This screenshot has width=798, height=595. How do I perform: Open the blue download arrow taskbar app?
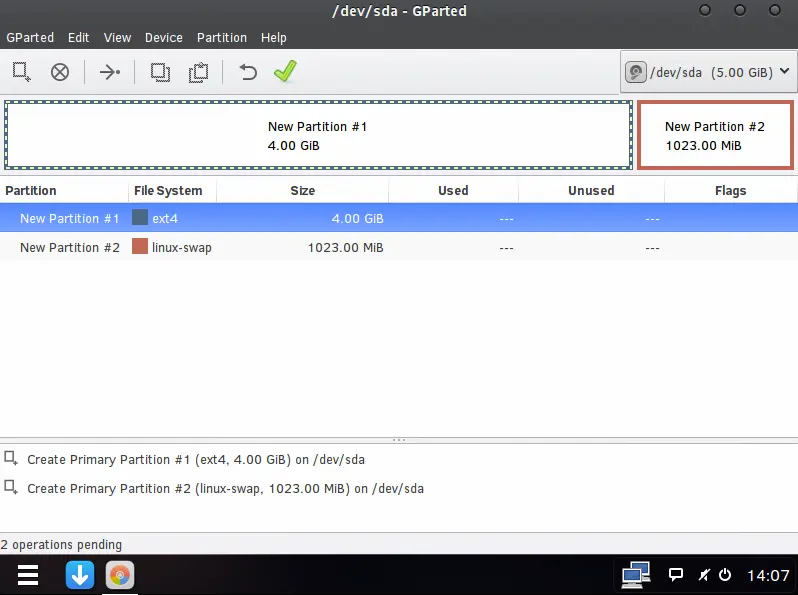tap(80, 575)
